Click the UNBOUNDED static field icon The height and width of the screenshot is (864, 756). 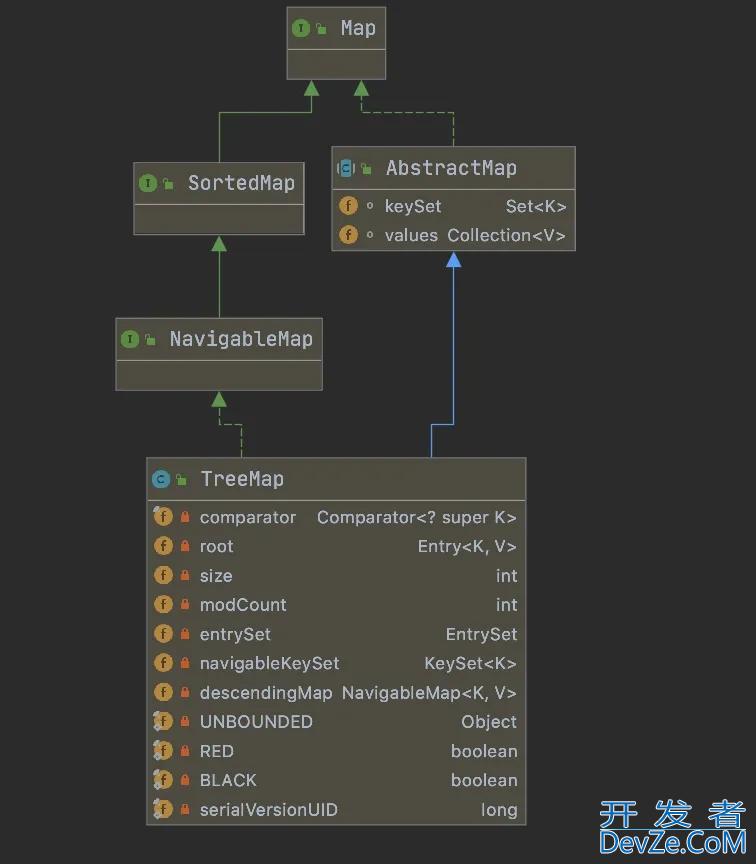(x=163, y=721)
